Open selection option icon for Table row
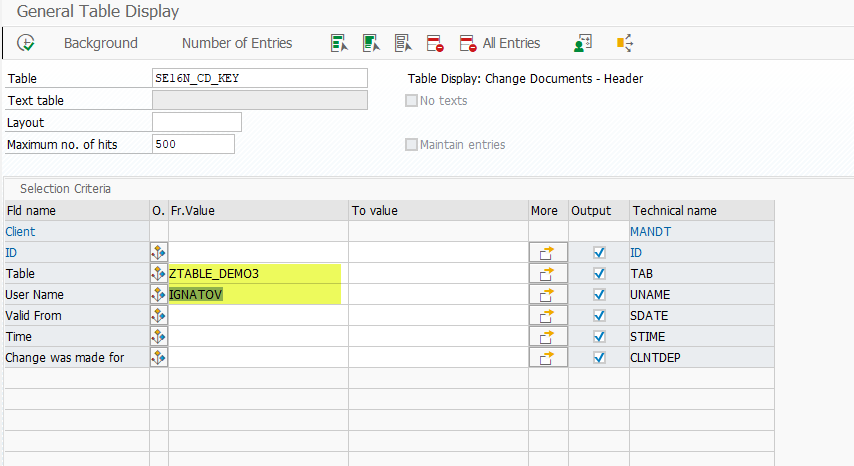The height and width of the screenshot is (466, 854). point(158,273)
